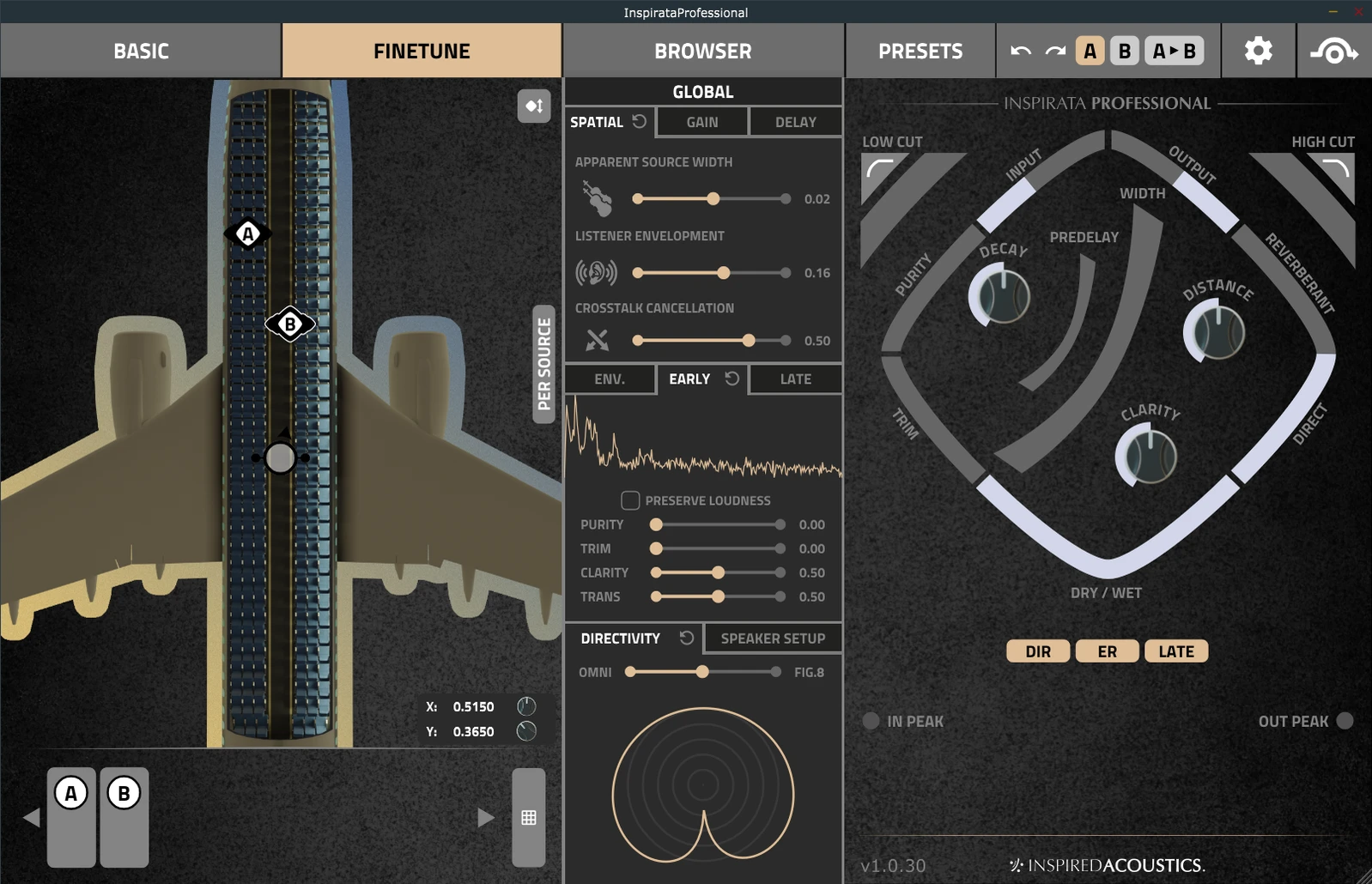Enable the Preserve Loudness checkbox
The height and width of the screenshot is (884, 1372).
[x=630, y=500]
